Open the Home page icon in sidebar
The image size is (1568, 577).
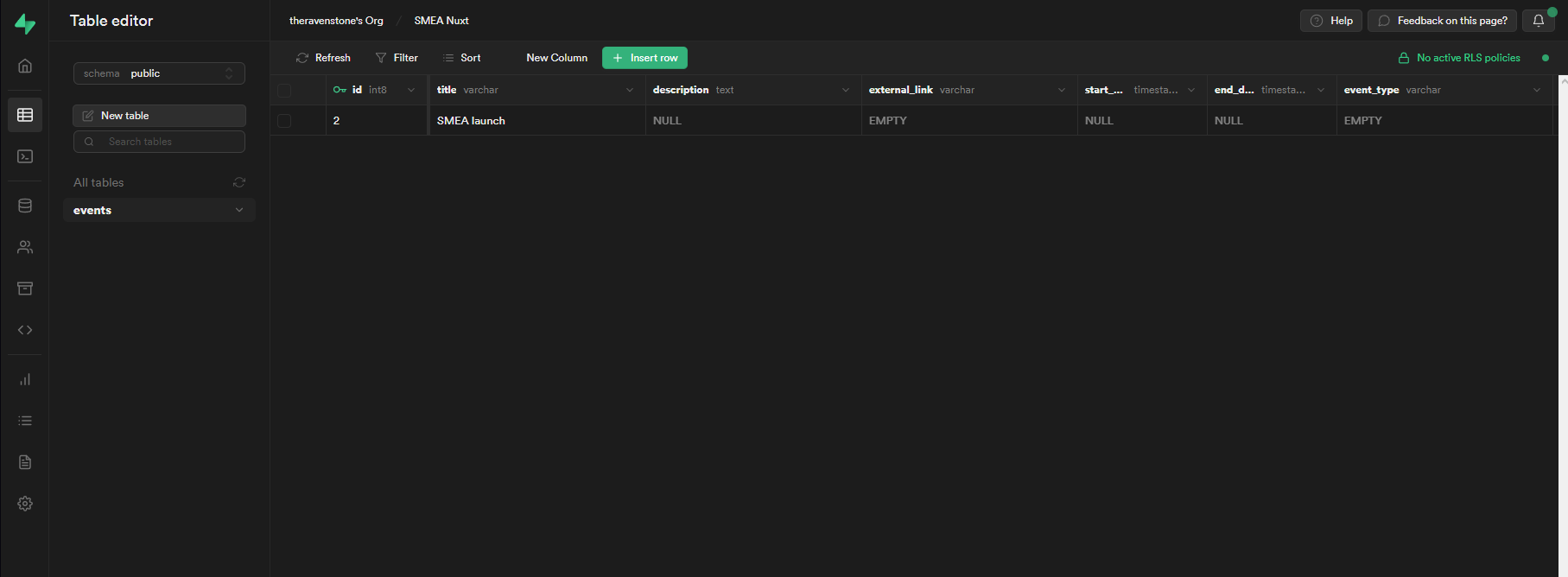(x=25, y=66)
